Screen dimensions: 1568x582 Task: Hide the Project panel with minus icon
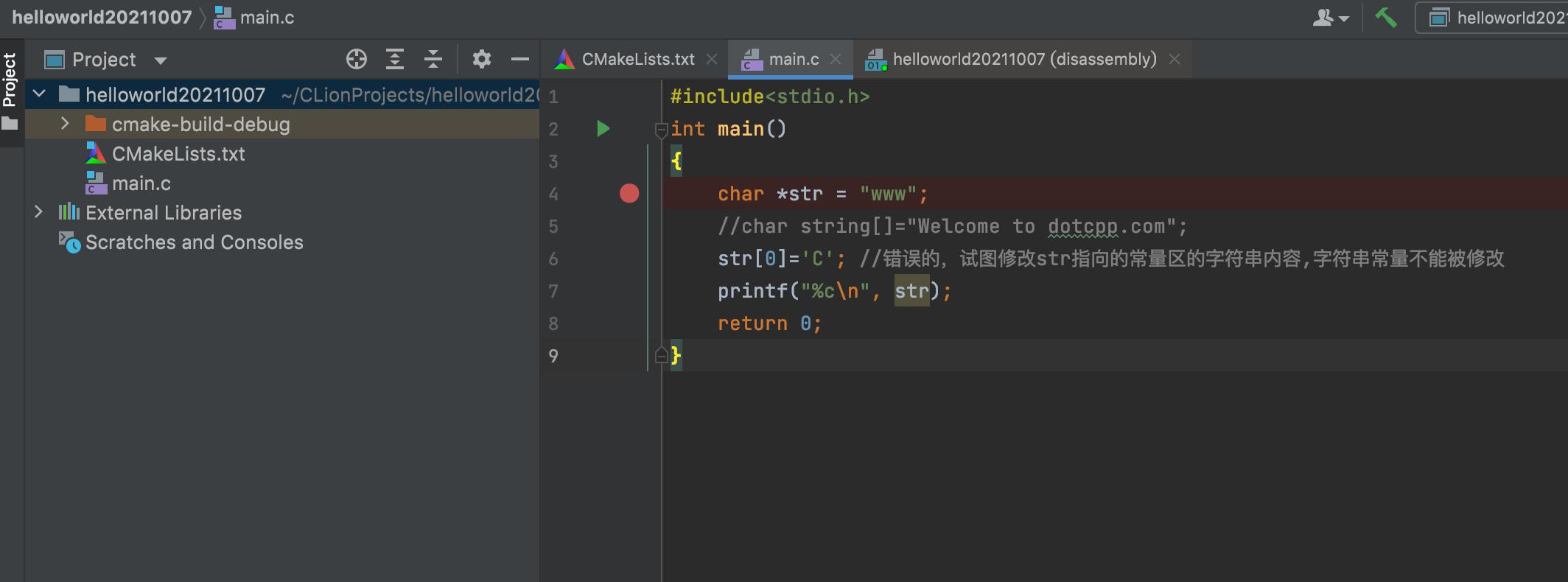[520, 59]
